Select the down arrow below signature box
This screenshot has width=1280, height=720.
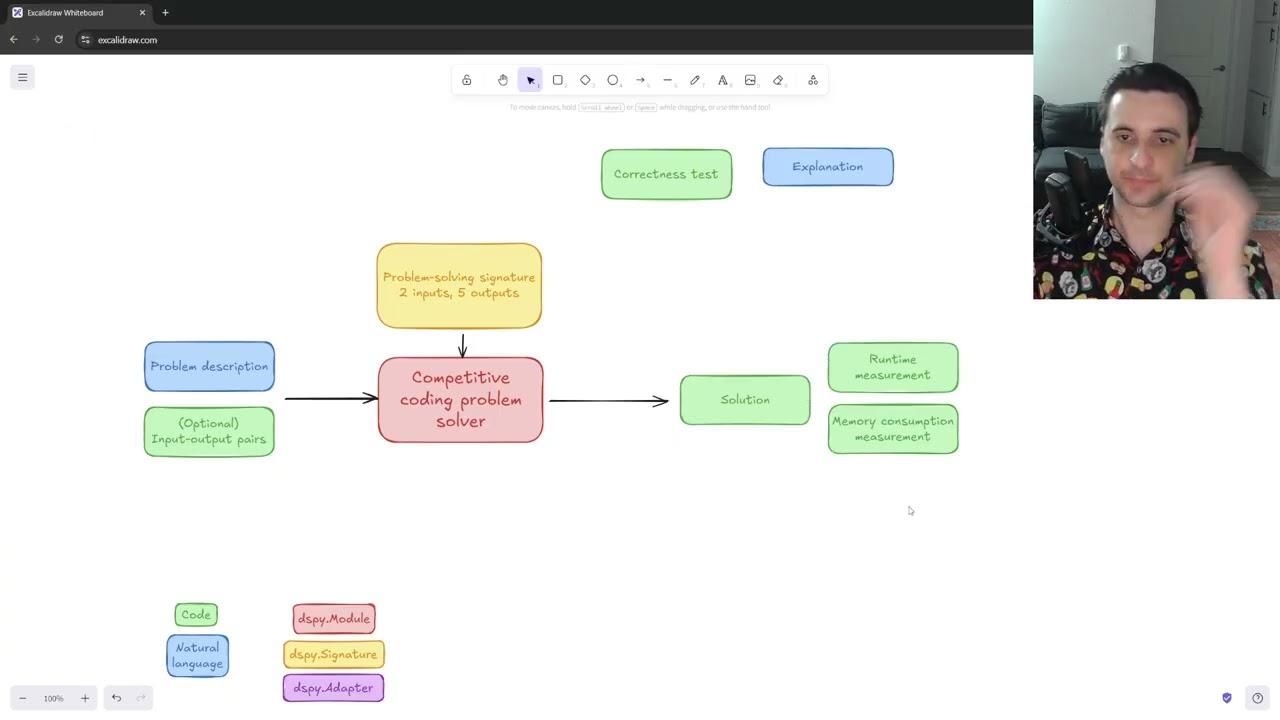point(462,345)
